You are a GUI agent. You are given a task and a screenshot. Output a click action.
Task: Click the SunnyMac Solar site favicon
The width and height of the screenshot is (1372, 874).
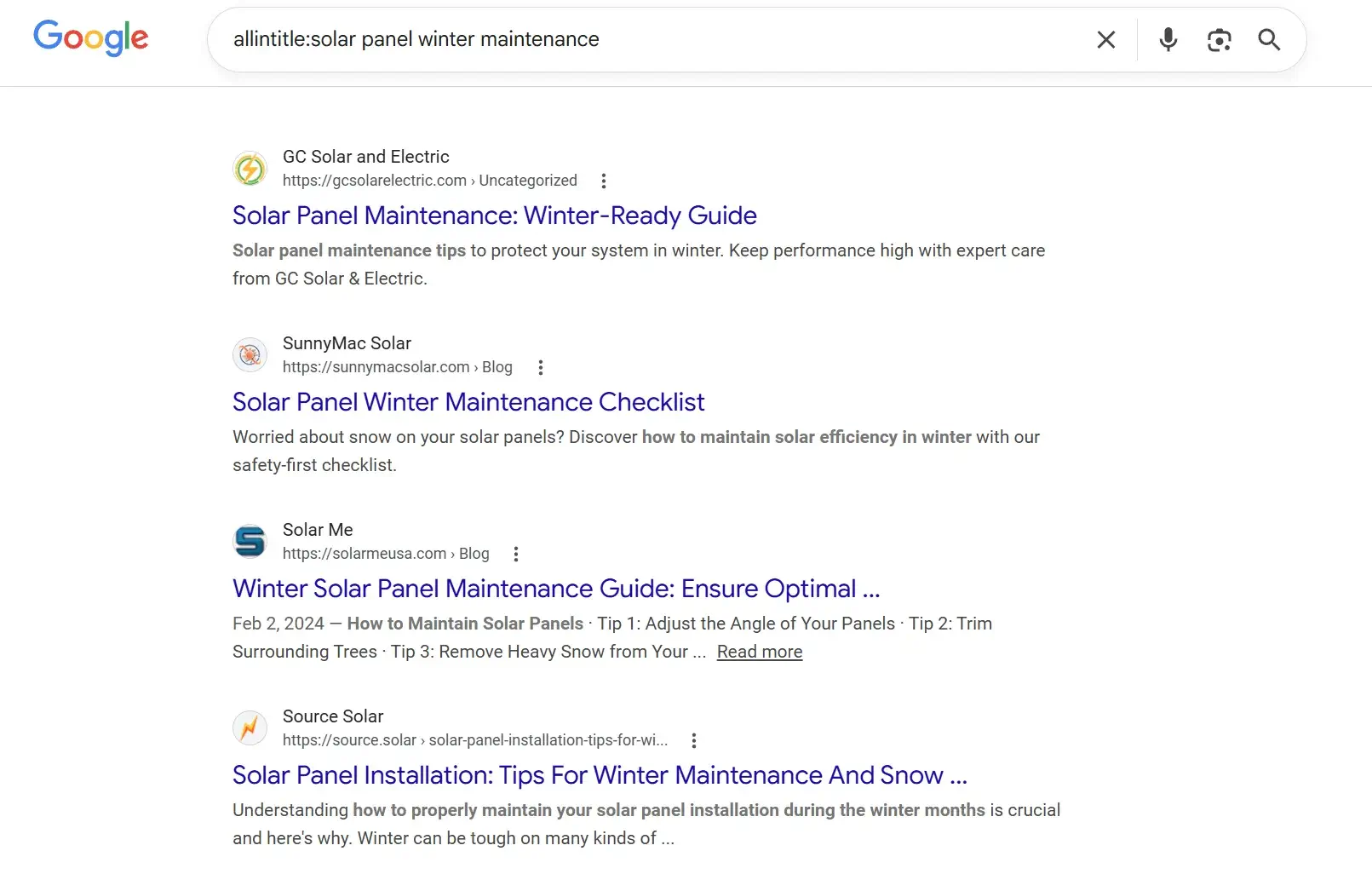[250, 354]
